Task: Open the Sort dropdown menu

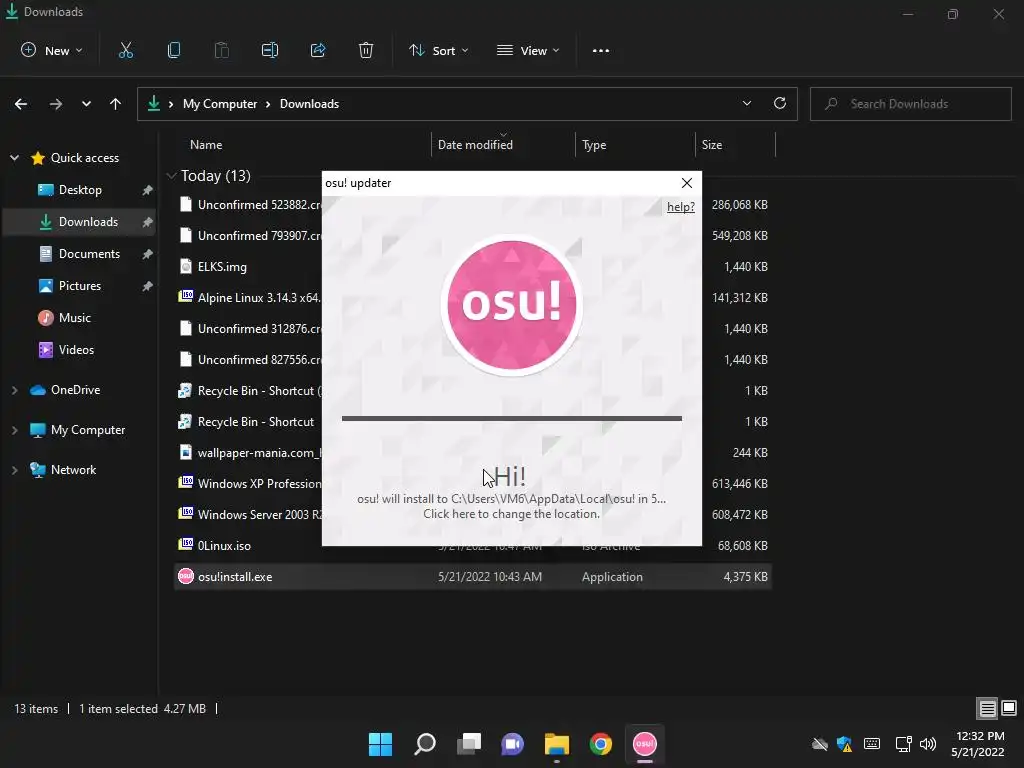Action: click(x=438, y=50)
